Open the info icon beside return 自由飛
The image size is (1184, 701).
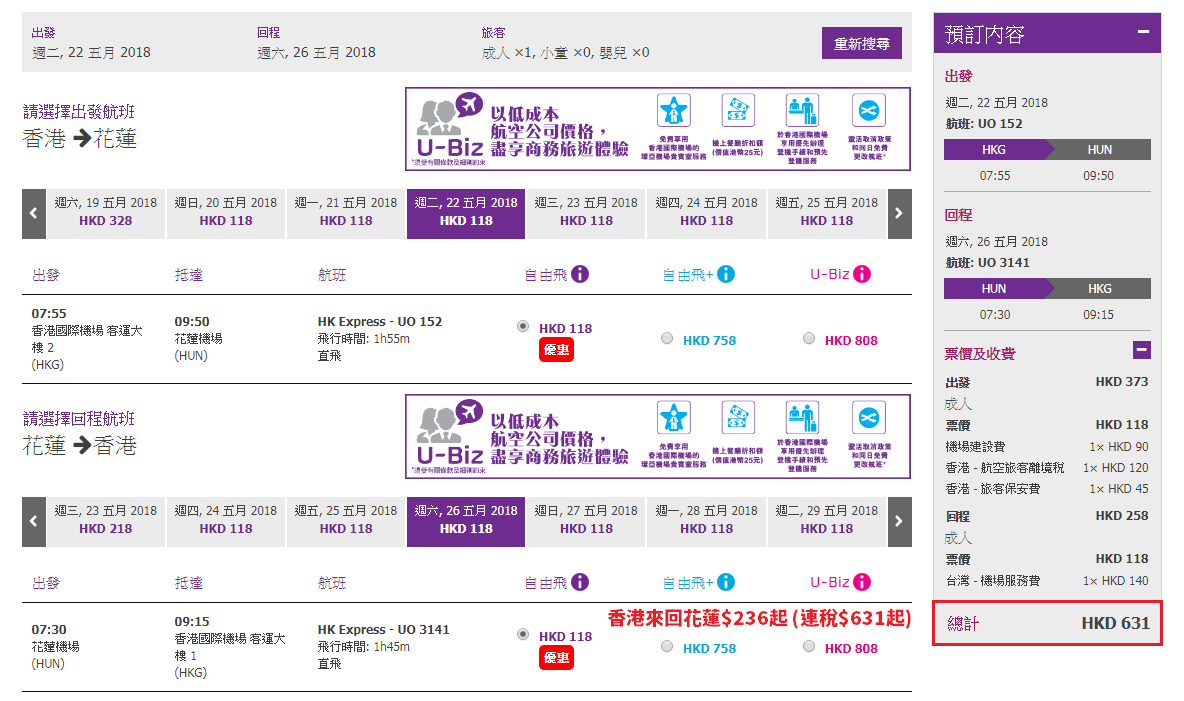pyautogui.click(x=580, y=582)
